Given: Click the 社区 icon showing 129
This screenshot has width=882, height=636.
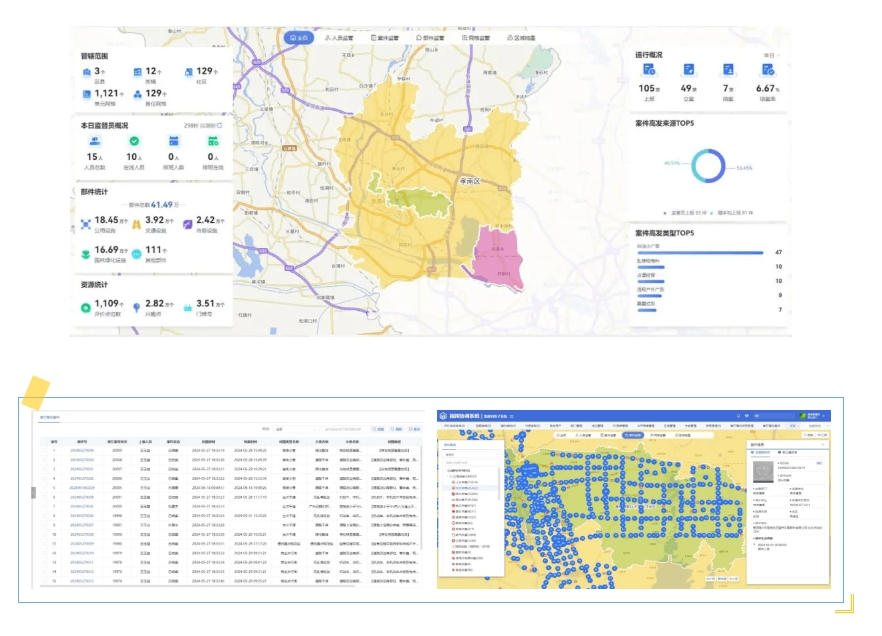Looking at the screenshot, I should click(188, 72).
